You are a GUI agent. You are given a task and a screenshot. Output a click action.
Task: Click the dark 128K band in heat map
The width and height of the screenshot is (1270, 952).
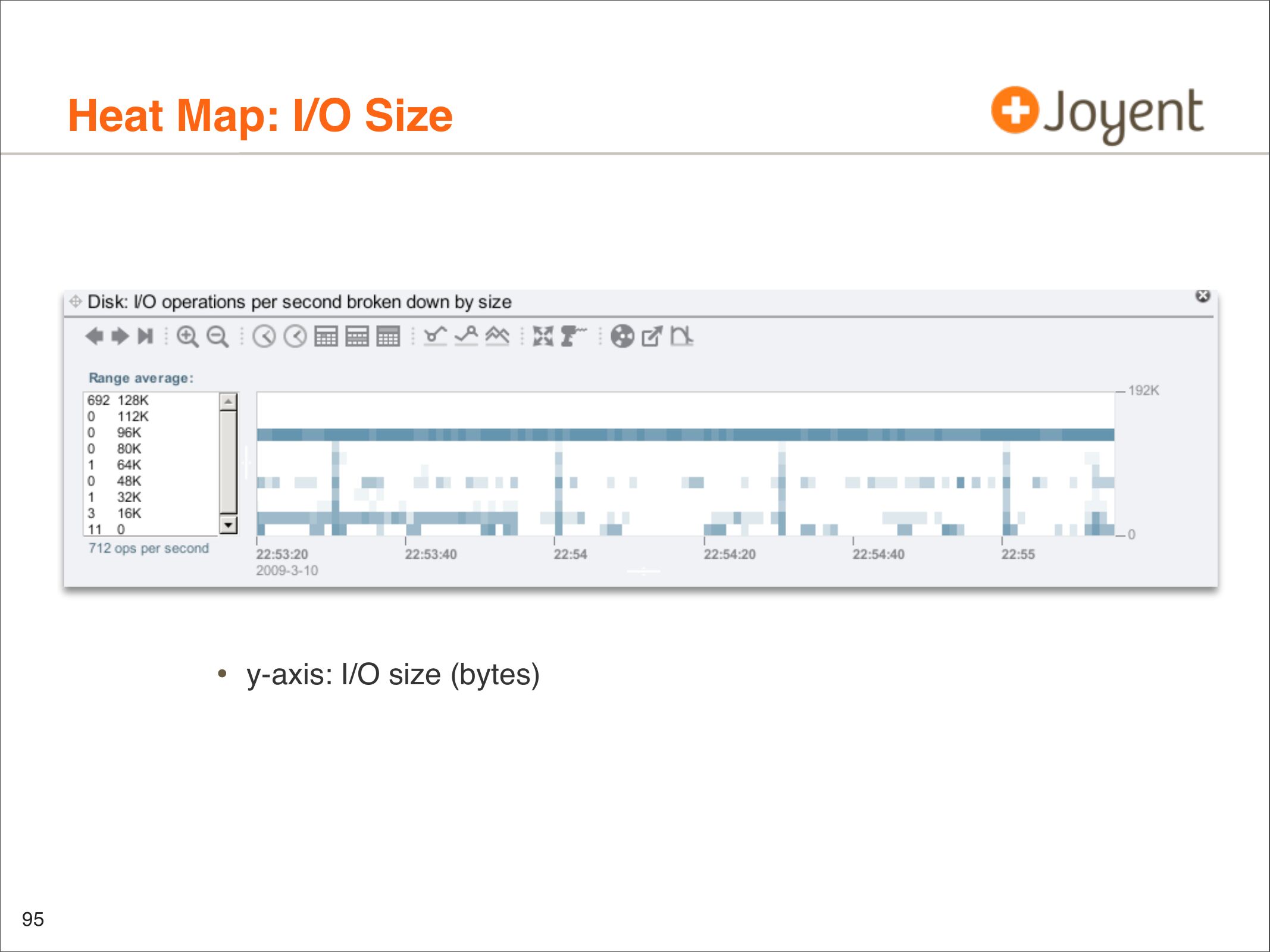tap(684, 434)
